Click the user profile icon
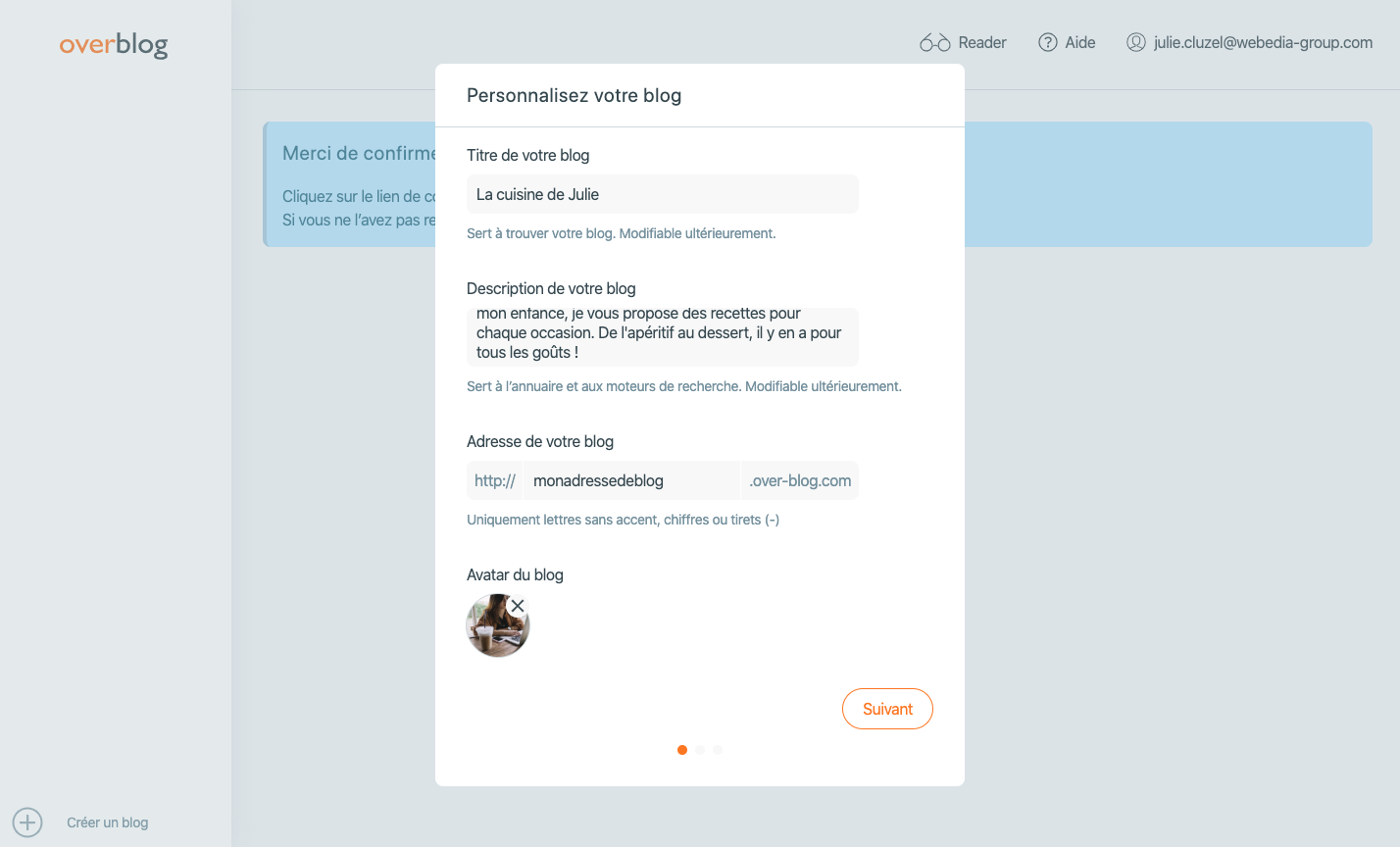The width and height of the screenshot is (1400, 847). click(x=1136, y=42)
